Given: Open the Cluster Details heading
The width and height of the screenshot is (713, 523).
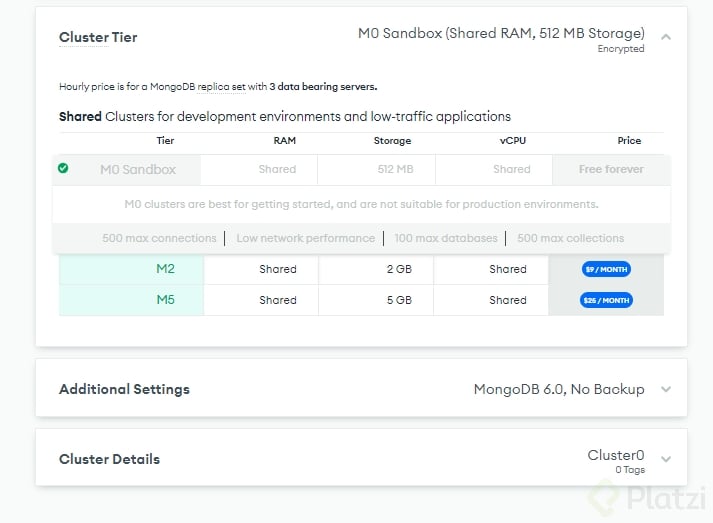Looking at the screenshot, I should (x=109, y=459).
